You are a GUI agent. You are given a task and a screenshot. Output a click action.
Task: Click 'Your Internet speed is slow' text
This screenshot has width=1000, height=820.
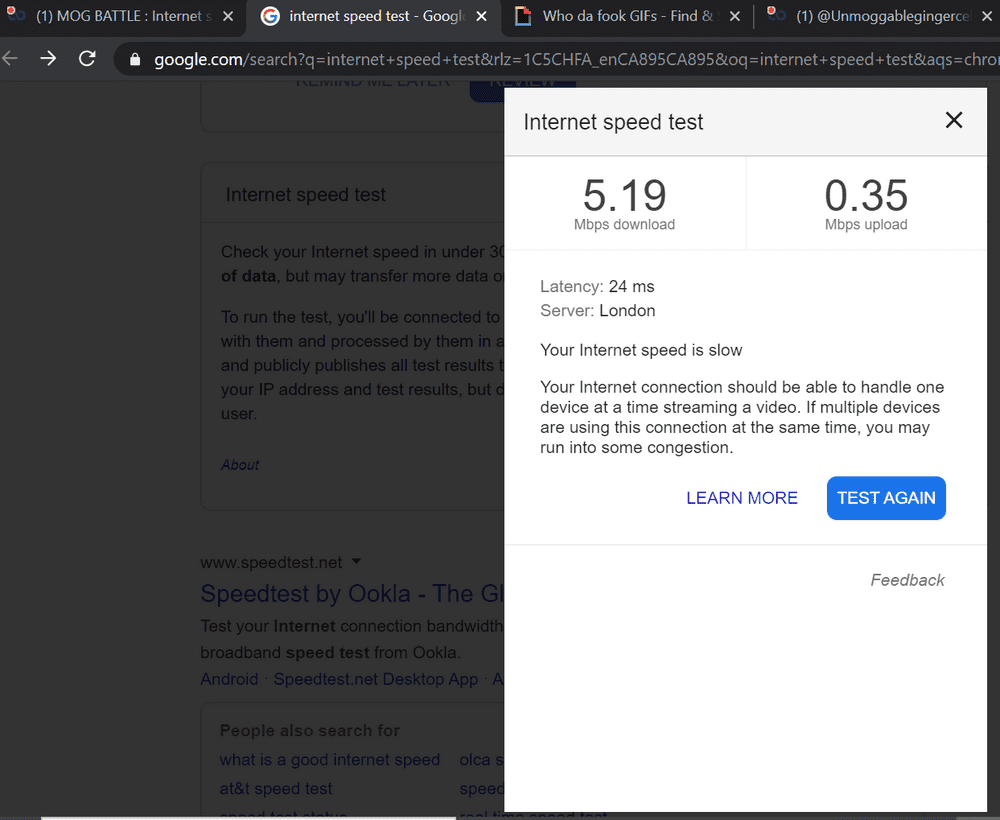pyautogui.click(x=641, y=350)
